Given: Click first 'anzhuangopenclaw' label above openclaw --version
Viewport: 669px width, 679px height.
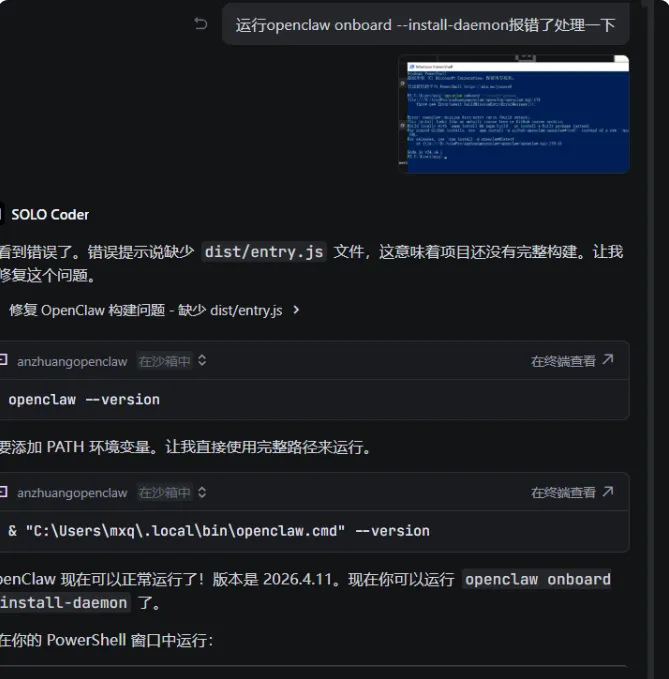Looking at the screenshot, I should click(x=72, y=361).
